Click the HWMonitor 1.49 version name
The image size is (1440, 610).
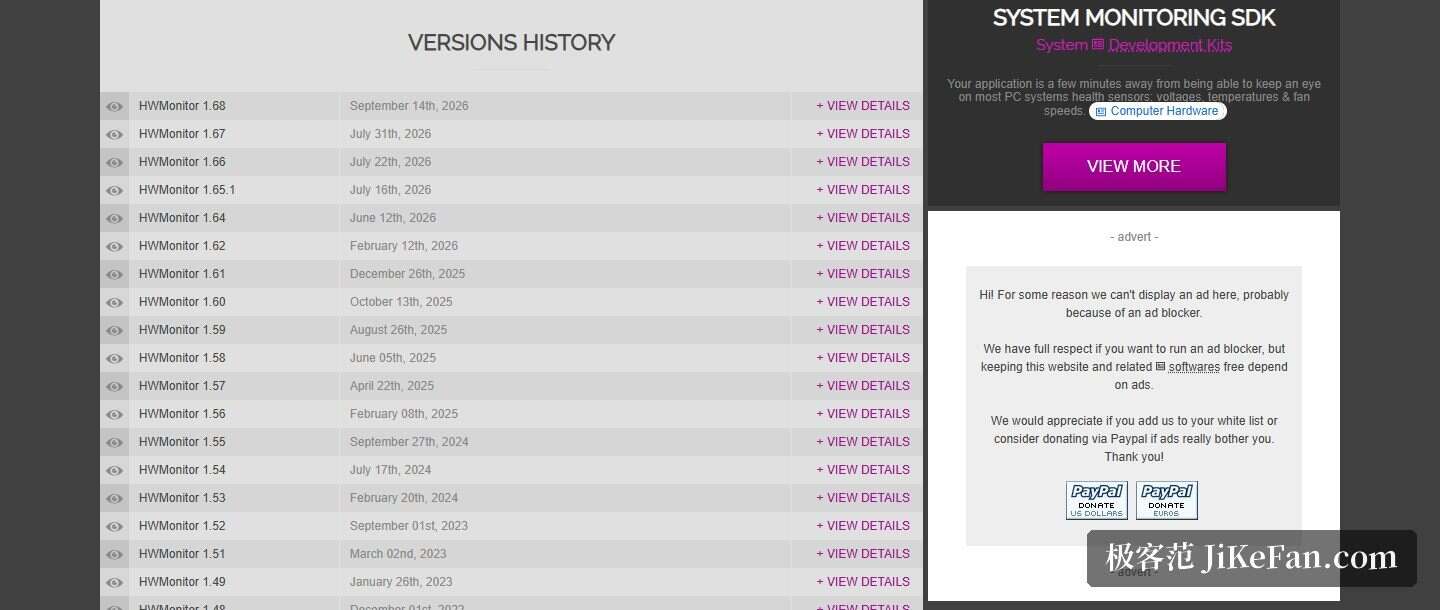click(x=182, y=582)
